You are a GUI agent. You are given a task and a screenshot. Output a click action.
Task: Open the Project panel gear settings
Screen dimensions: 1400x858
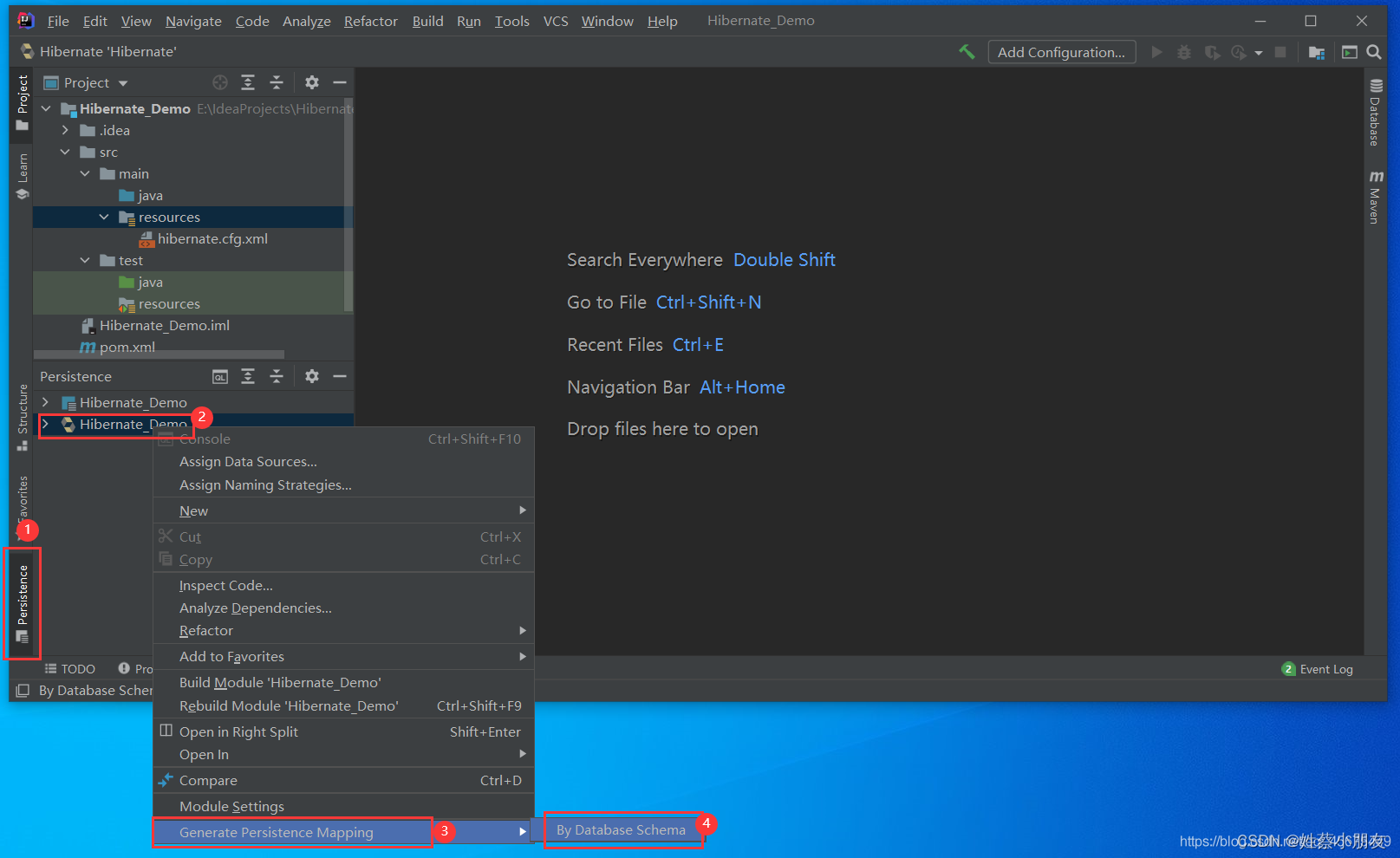pyautogui.click(x=312, y=82)
